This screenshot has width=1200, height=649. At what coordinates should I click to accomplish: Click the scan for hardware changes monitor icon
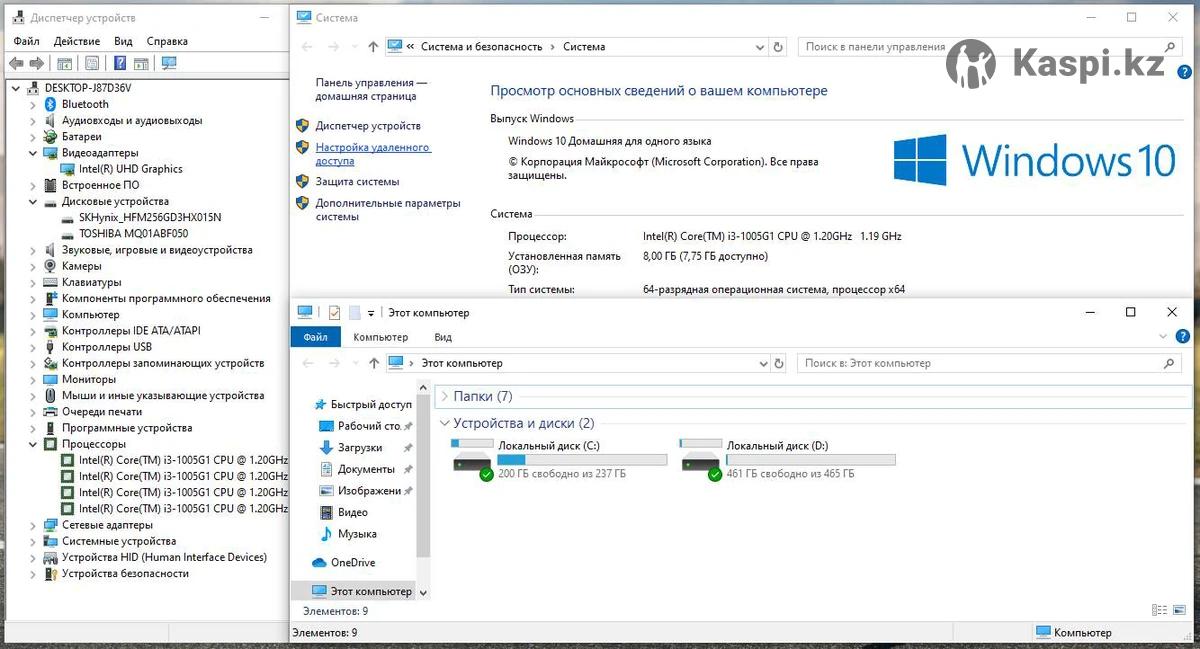click(169, 63)
